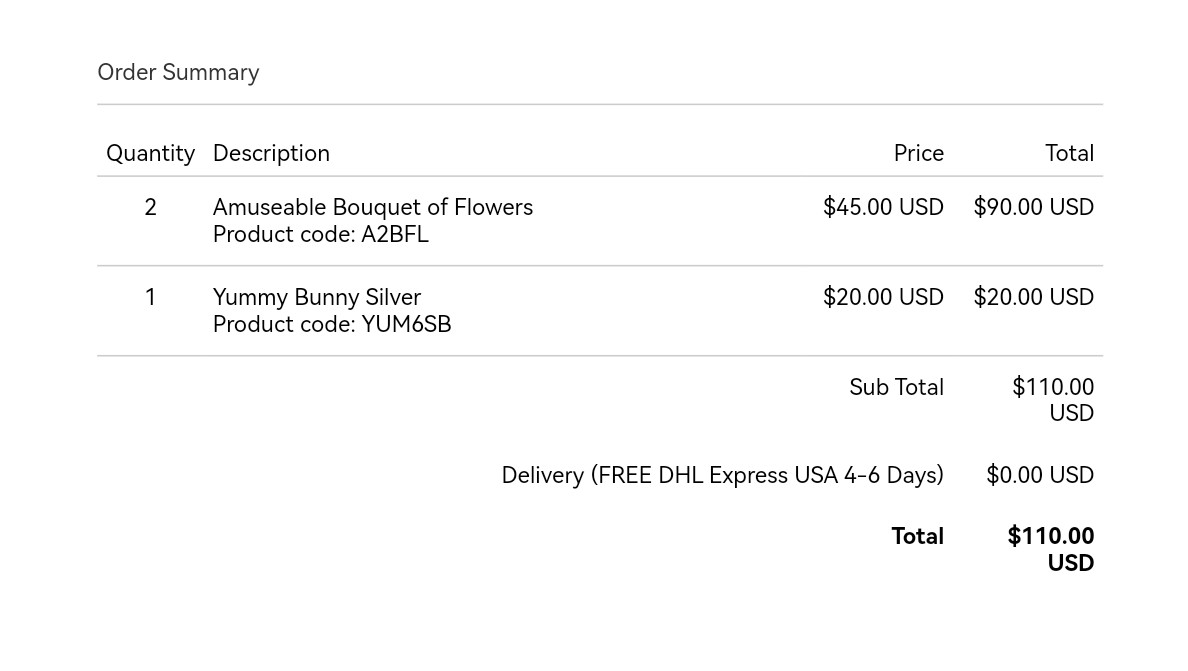Viewport: 1188px width, 671px height.
Task: Click the Sub Total label
Action: [896, 388]
